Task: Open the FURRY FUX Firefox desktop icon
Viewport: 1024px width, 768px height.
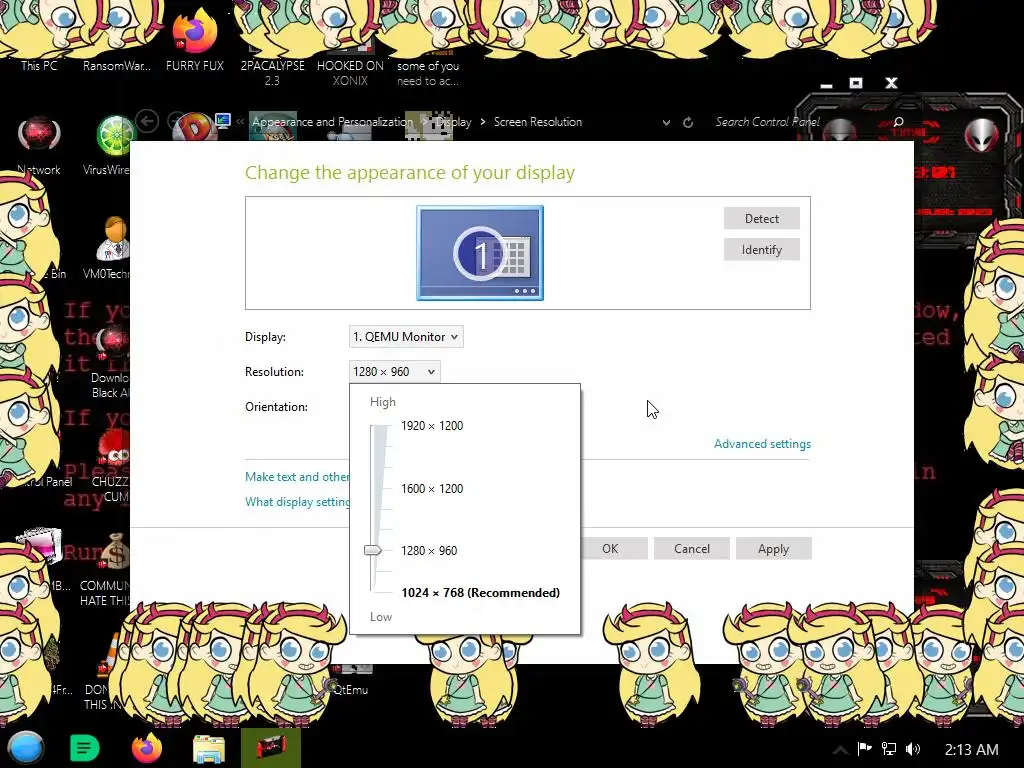Action: click(x=195, y=39)
